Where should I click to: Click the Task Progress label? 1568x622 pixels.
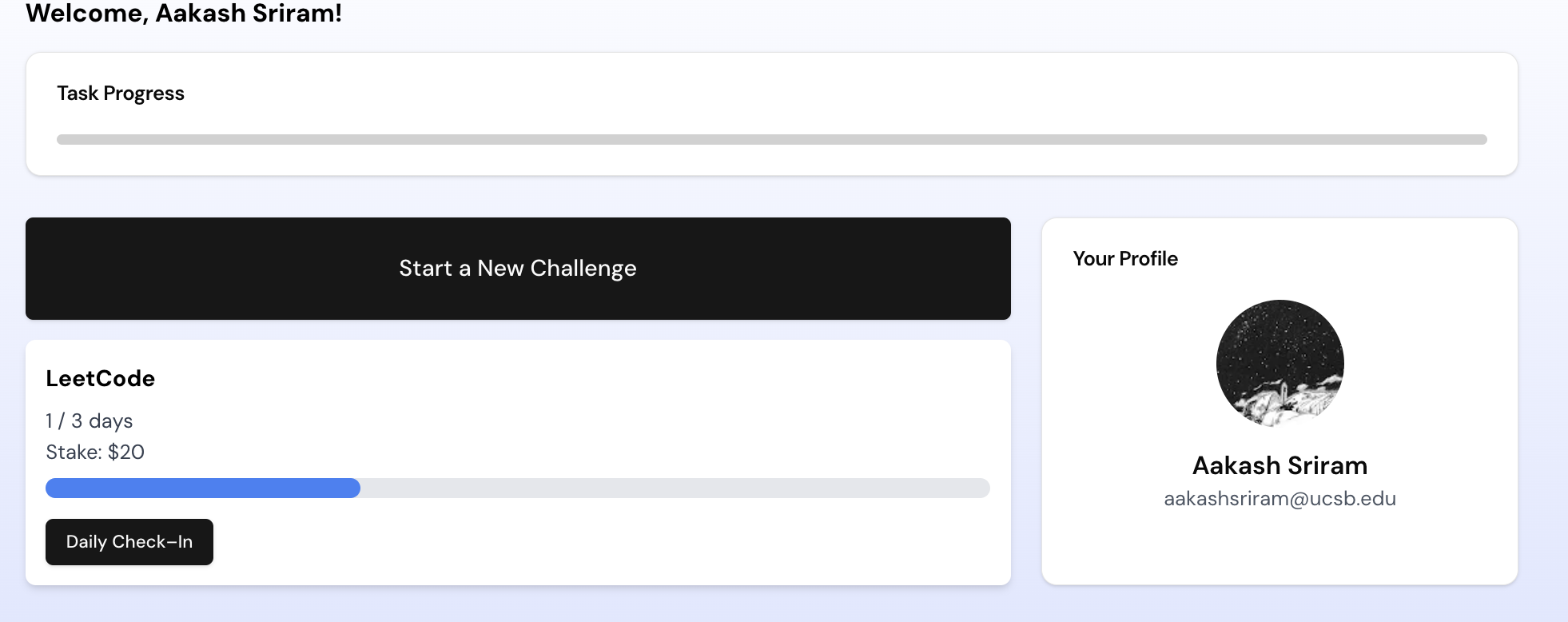121,94
